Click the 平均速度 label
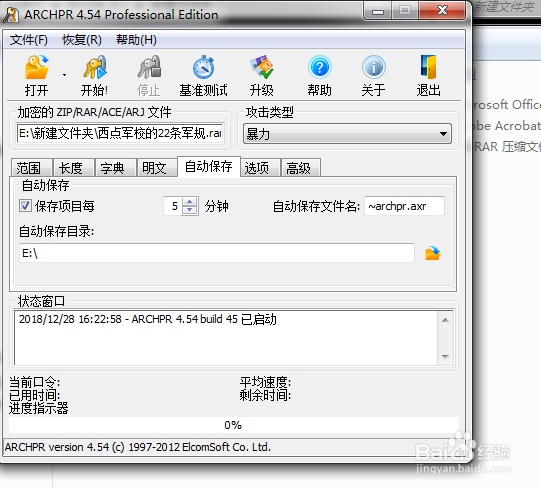Image resolution: width=541 pixels, height=488 pixels. pos(265,382)
